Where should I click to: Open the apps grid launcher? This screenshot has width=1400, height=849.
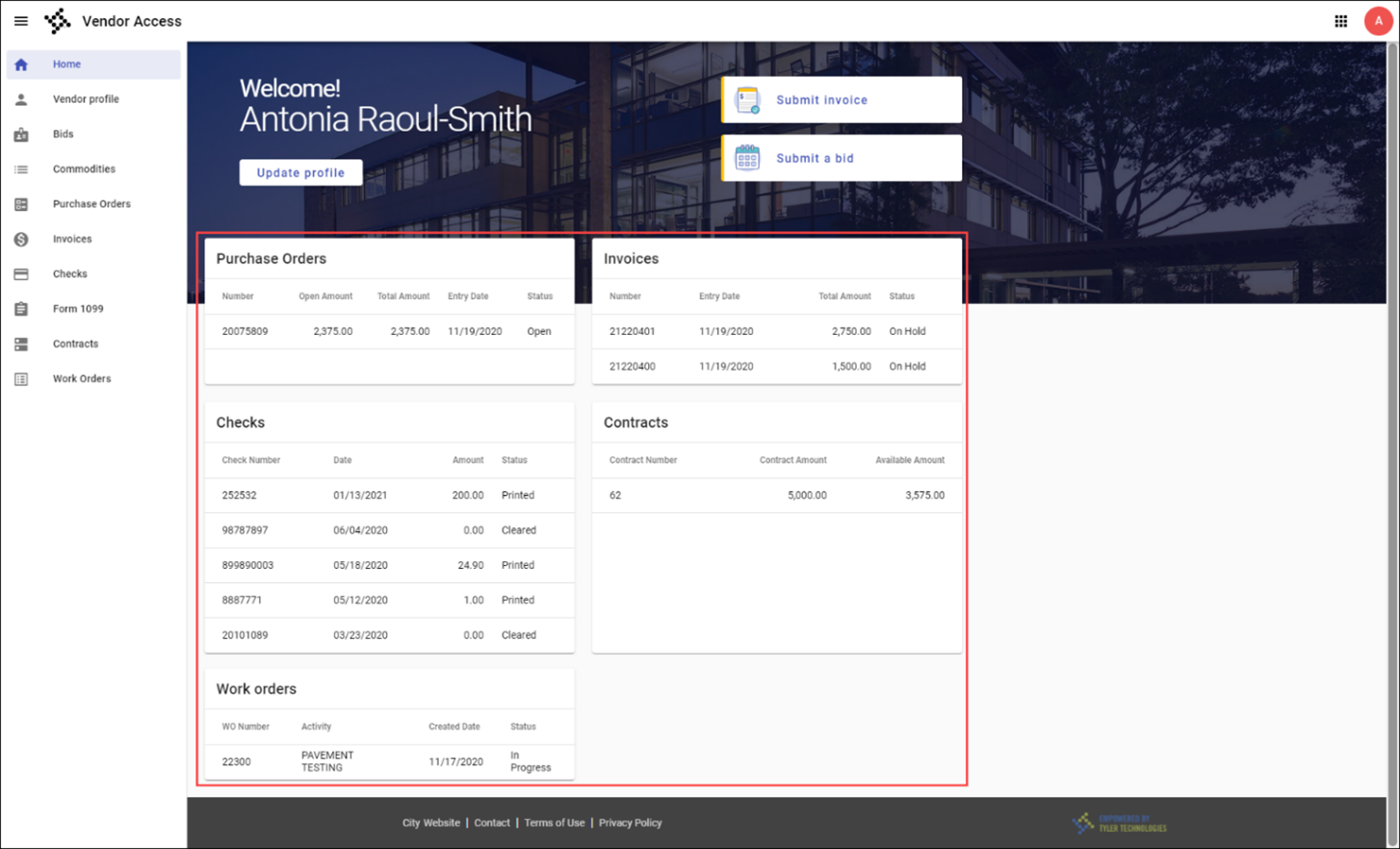tap(1340, 21)
